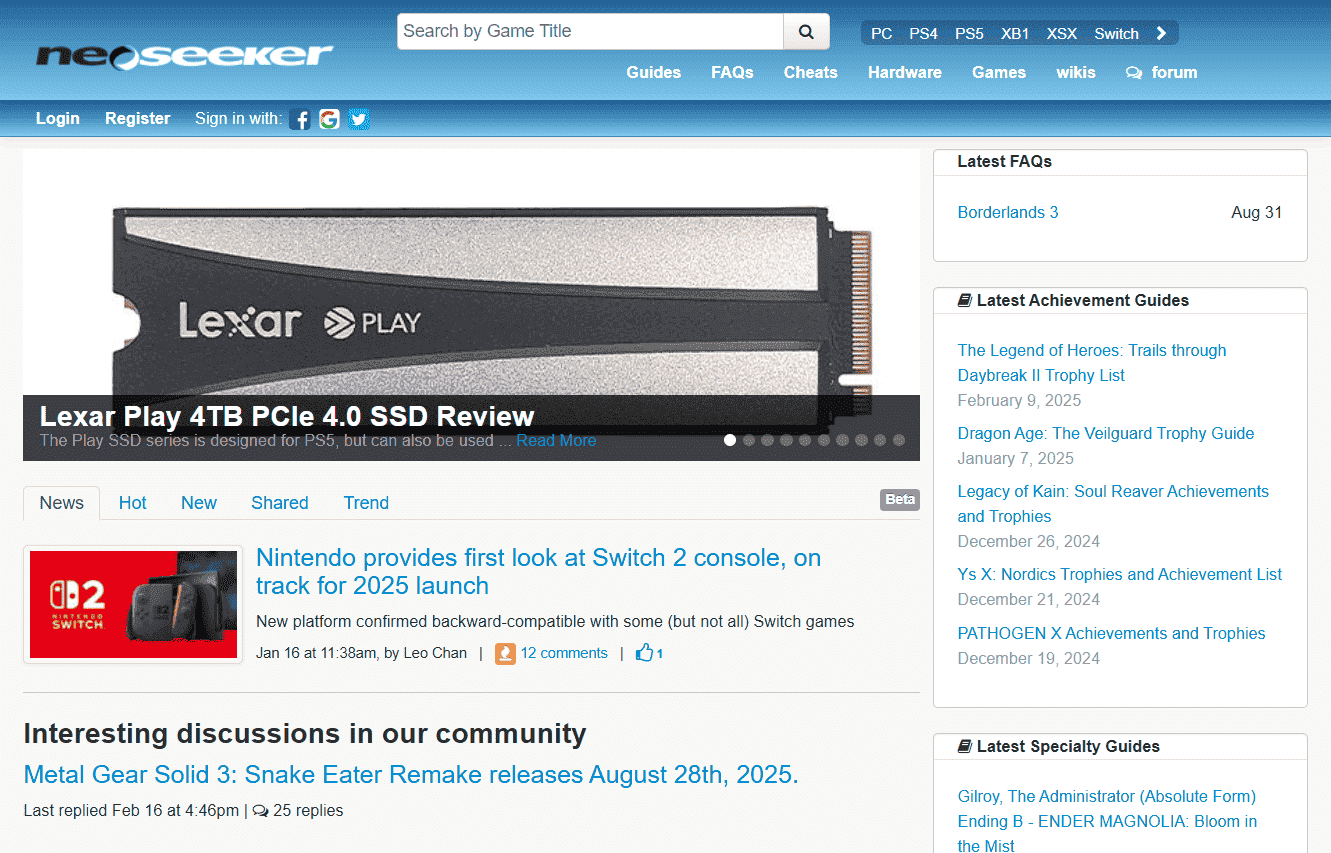Click the Register button
Image resolution: width=1331 pixels, height=853 pixels.
[137, 118]
